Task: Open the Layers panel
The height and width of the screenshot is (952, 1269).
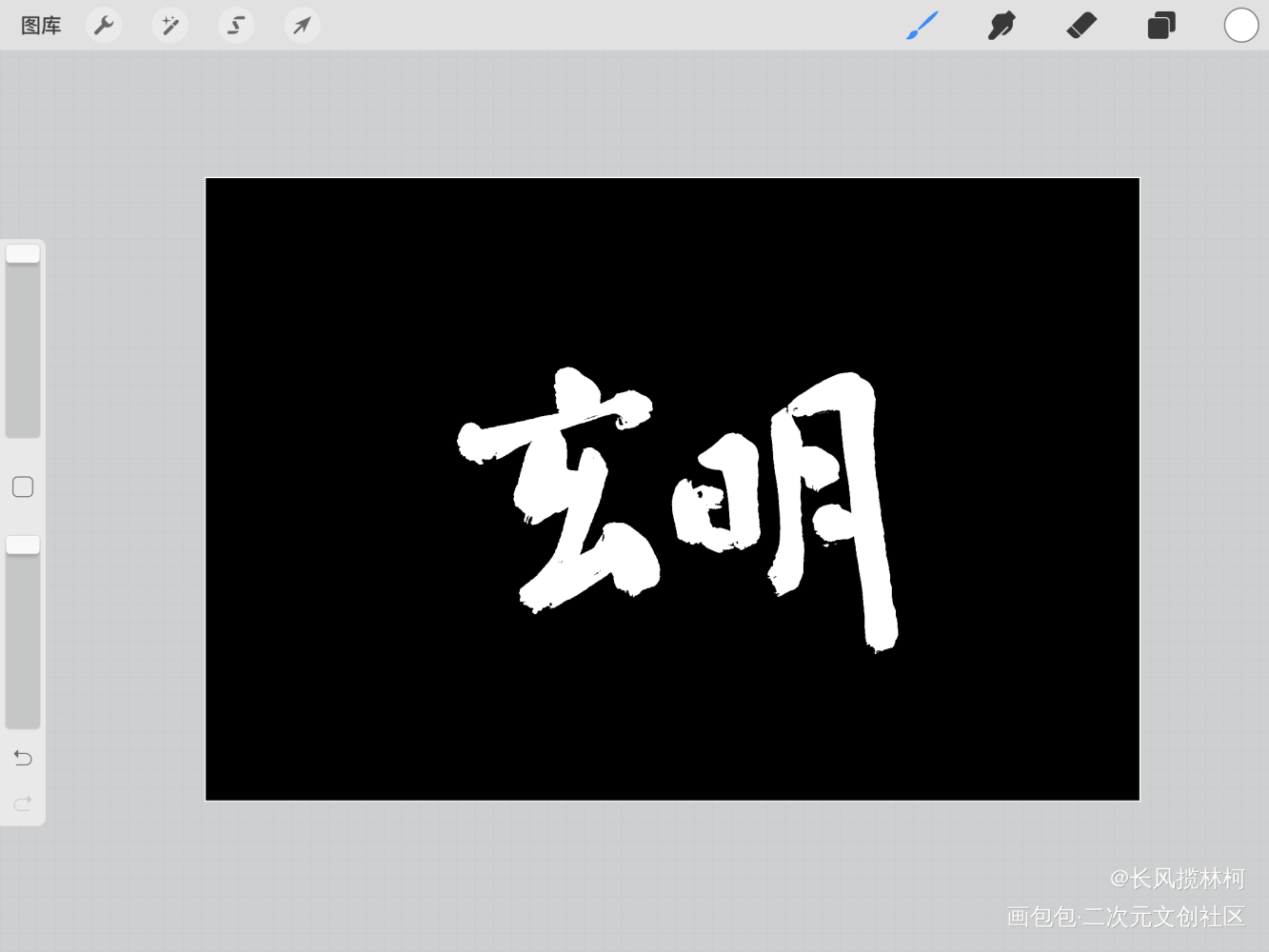Action: (1161, 26)
